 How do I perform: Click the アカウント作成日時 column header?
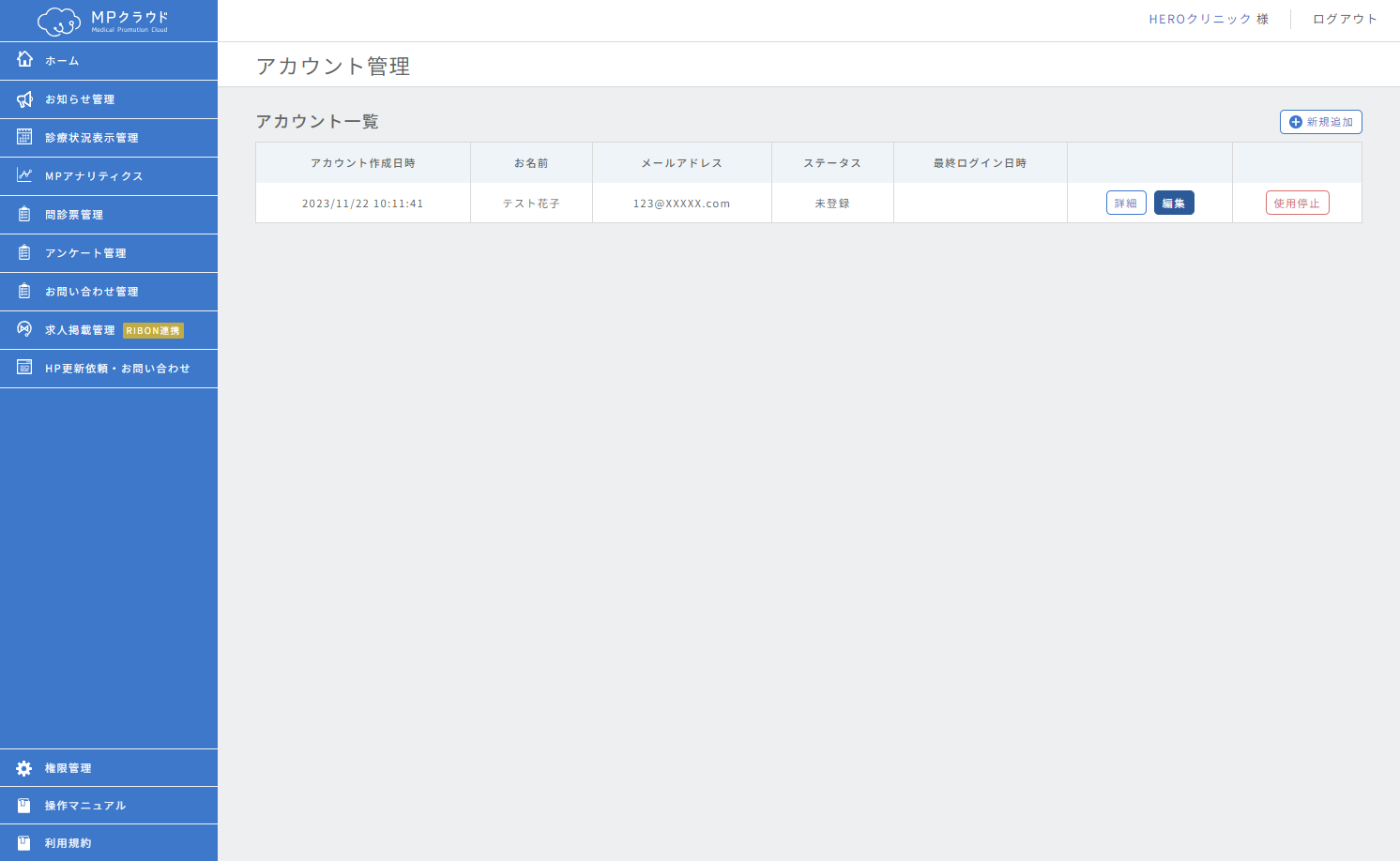click(363, 163)
